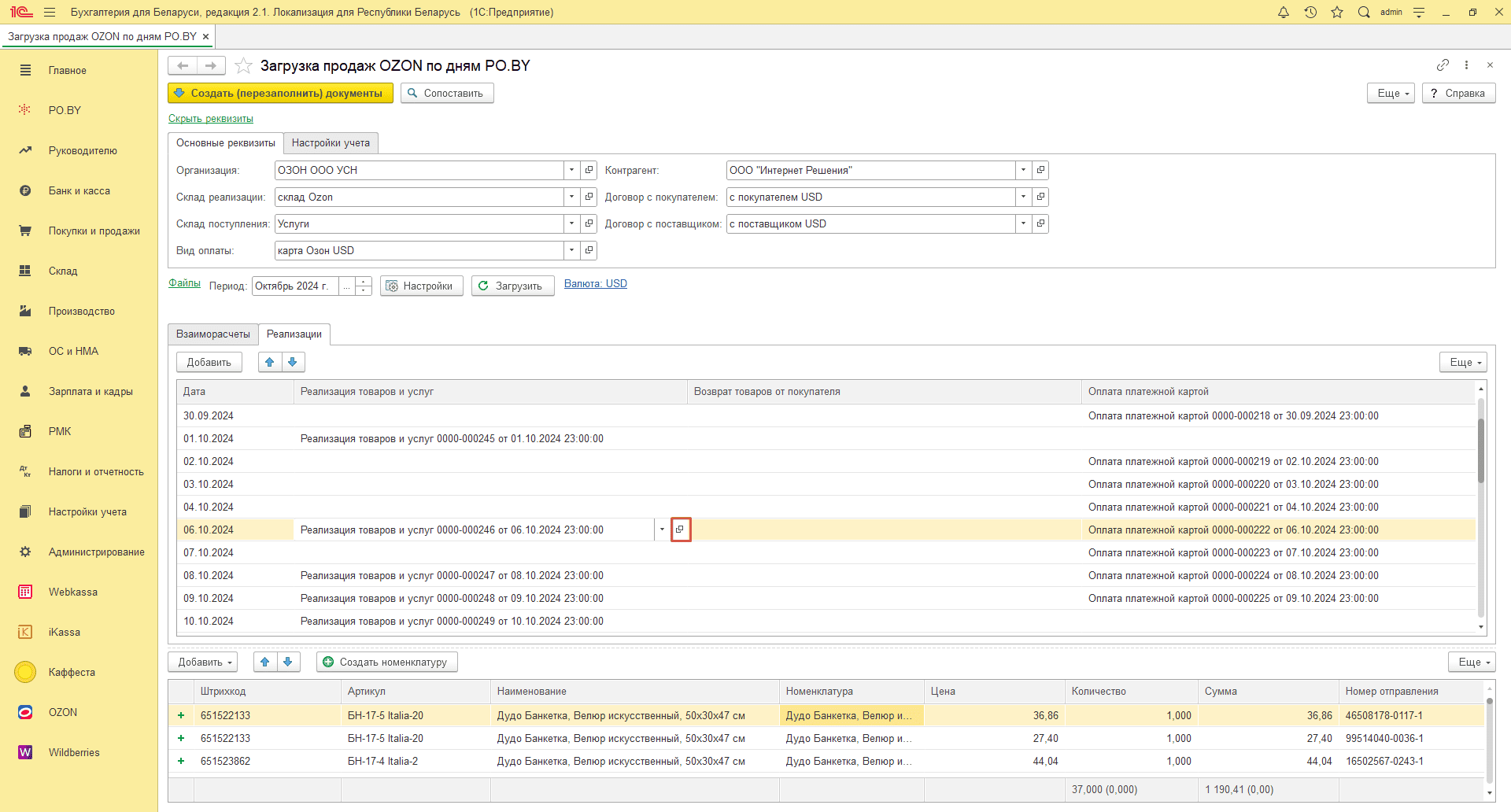This screenshot has width=1511, height=812.
Task: Switch to Взаиморасчеты tab
Action: [213, 334]
